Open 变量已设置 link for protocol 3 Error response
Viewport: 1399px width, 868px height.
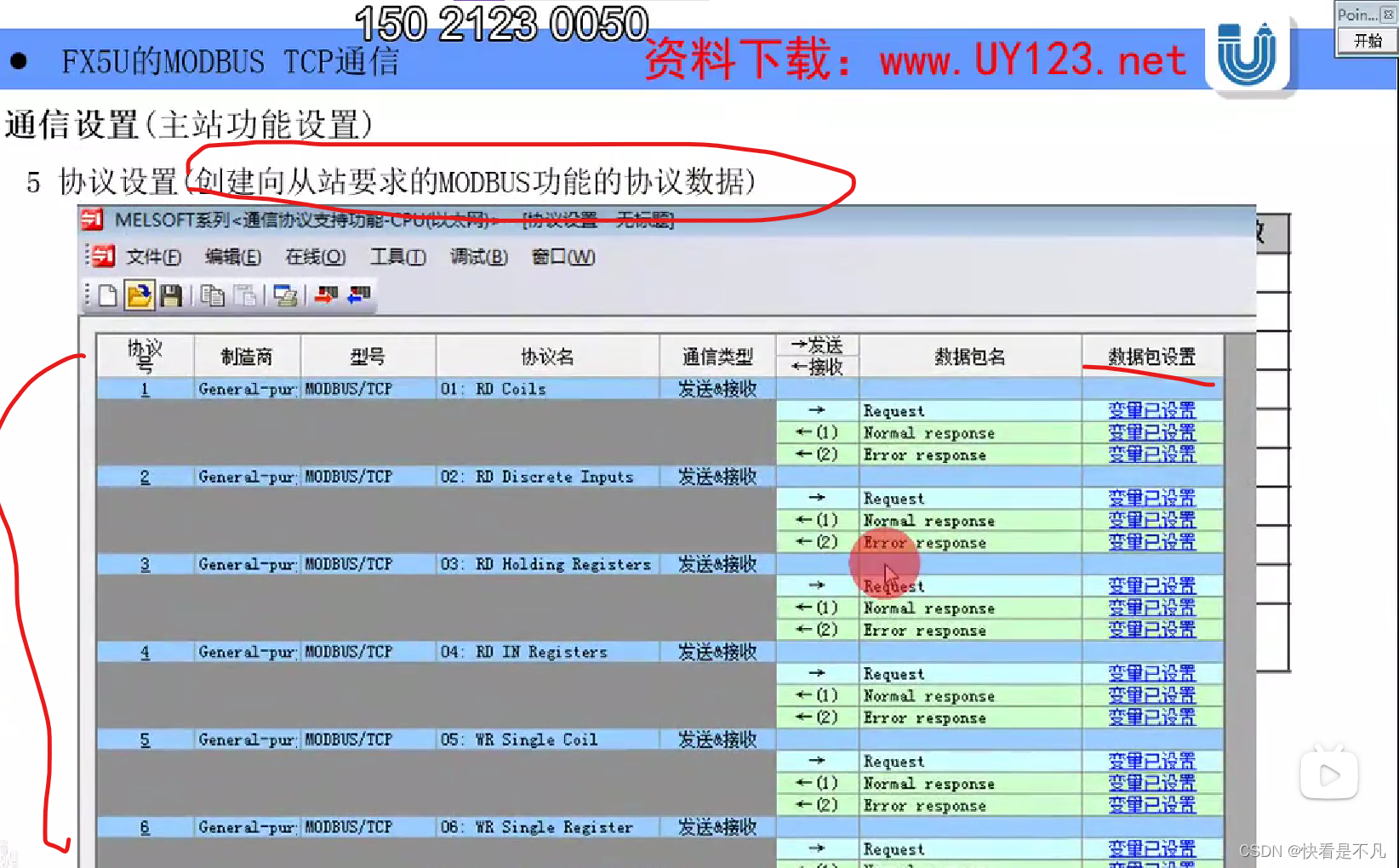[1152, 630]
